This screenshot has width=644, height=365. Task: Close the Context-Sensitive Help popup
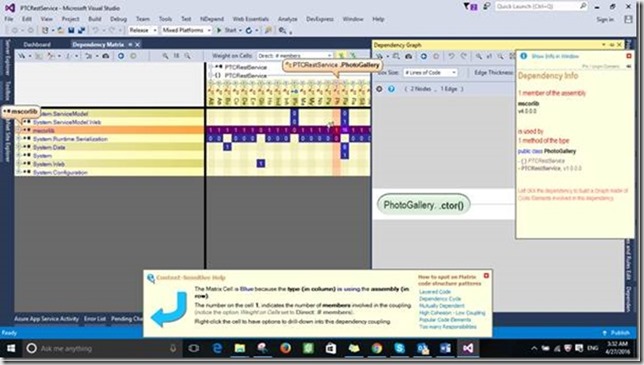pos(486,275)
